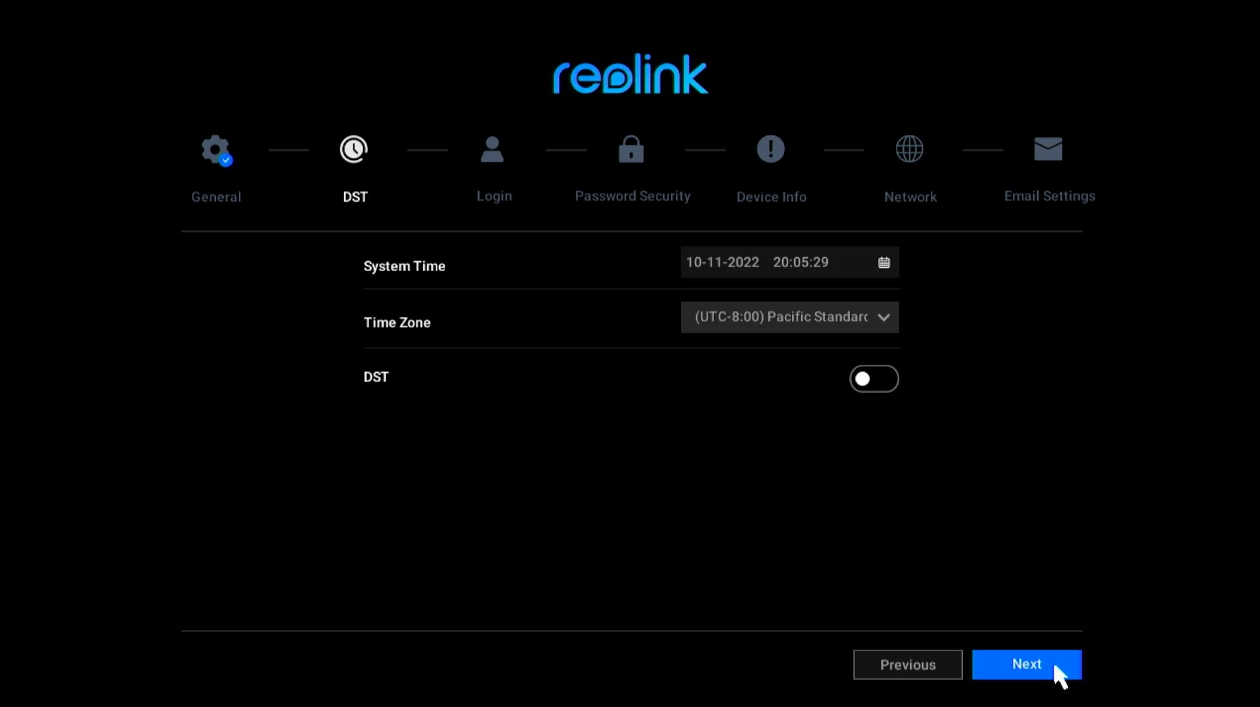1260x707 pixels.
Task: Go to Password Security step label
Action: tap(633, 196)
